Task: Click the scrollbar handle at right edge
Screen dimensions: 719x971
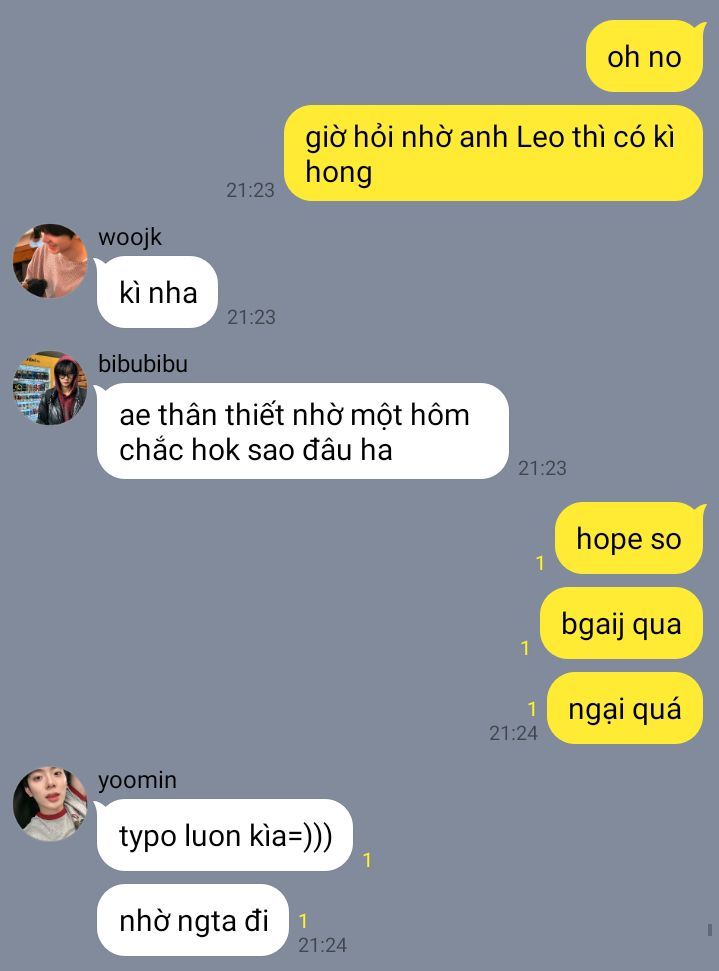Action: coord(710,930)
